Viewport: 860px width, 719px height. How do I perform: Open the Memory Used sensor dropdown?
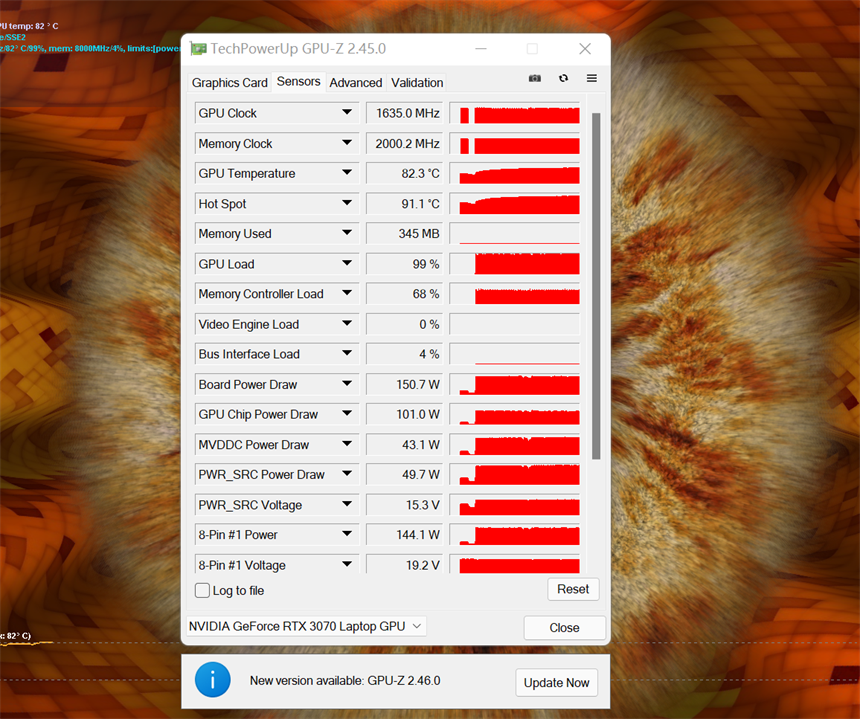(347, 233)
